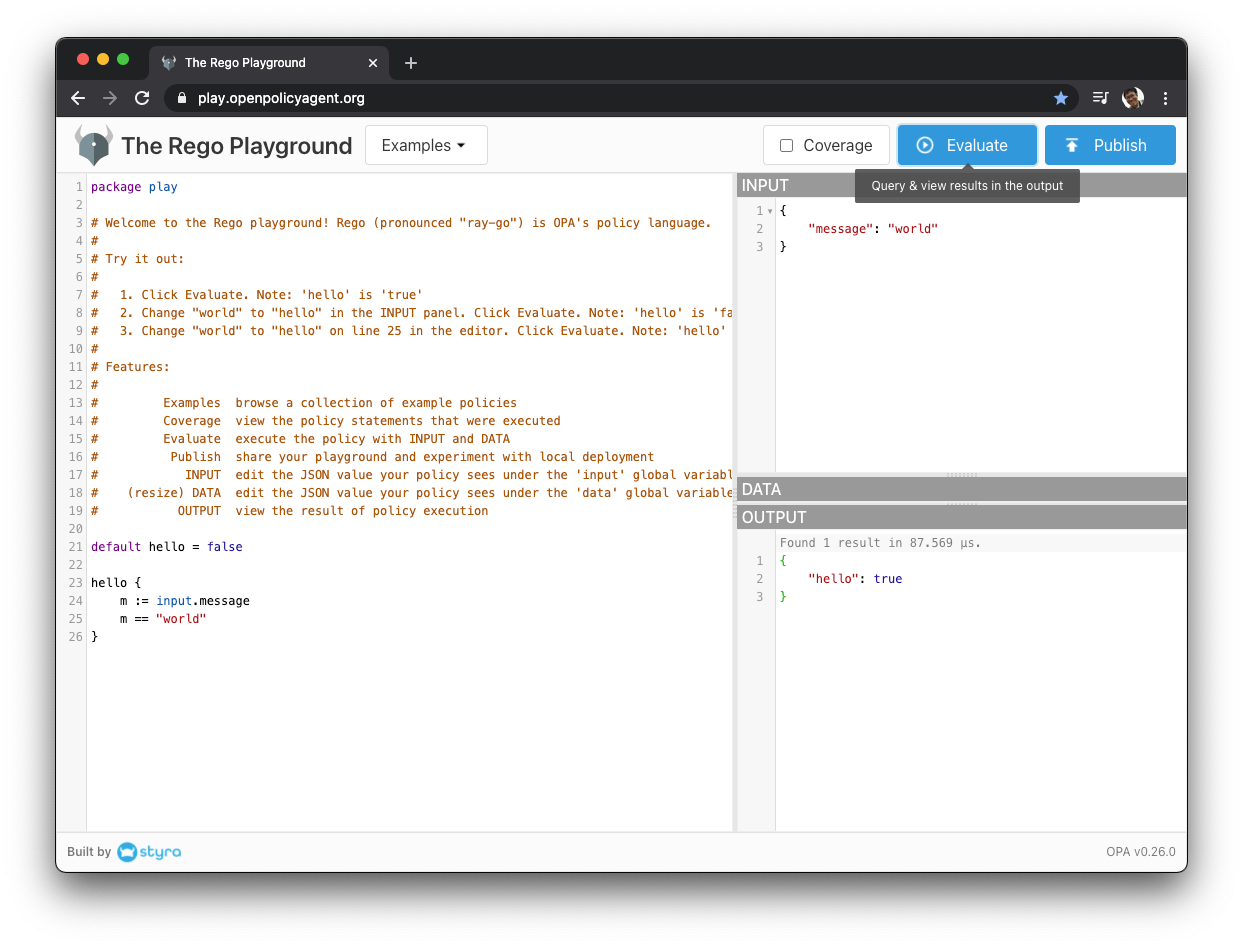Click the Publish button
Screen dimensions: 1243x946
tap(1110, 145)
